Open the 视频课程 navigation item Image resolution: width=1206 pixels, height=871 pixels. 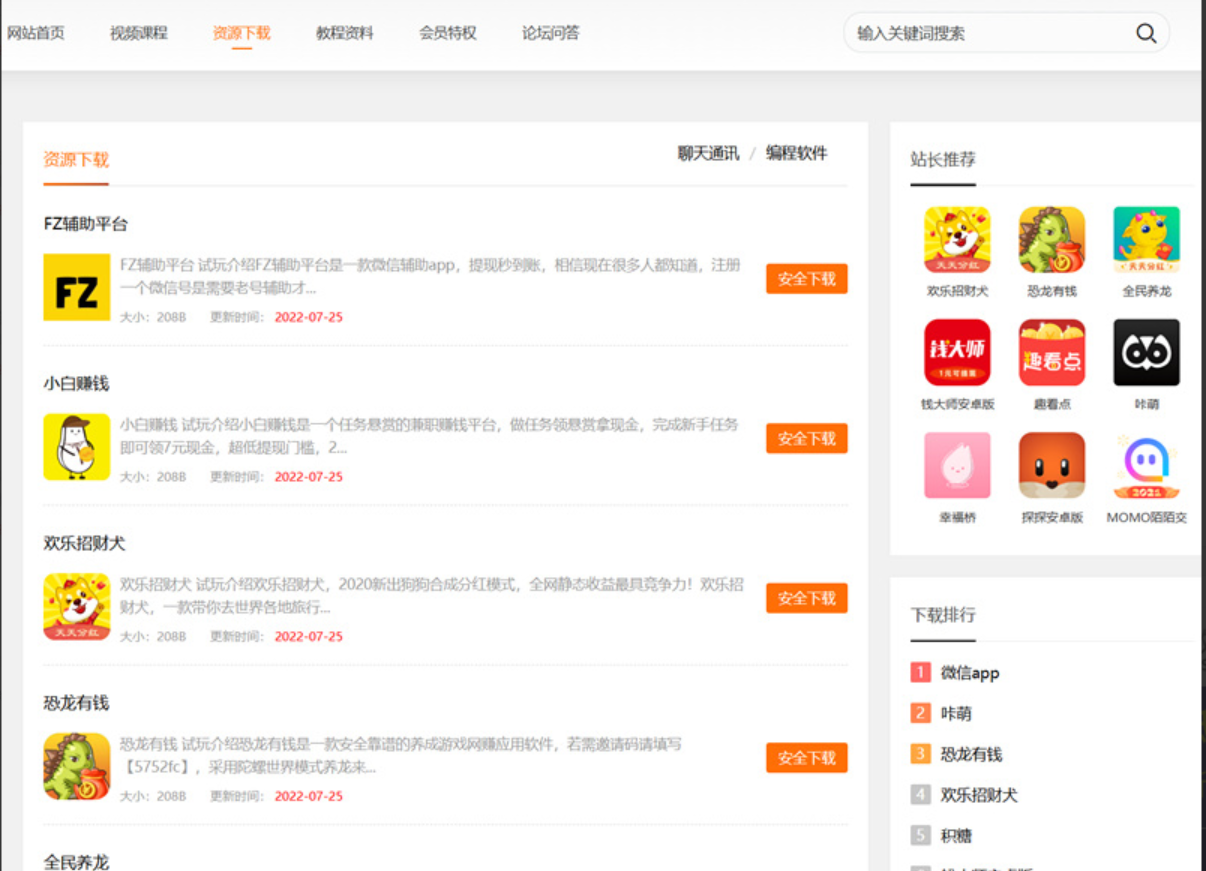(x=139, y=33)
